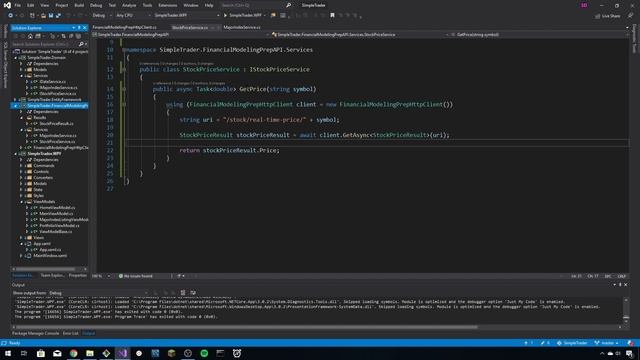Open Mail app from the taskbar
640x360 pixels.
pyautogui.click(x=57, y=353)
